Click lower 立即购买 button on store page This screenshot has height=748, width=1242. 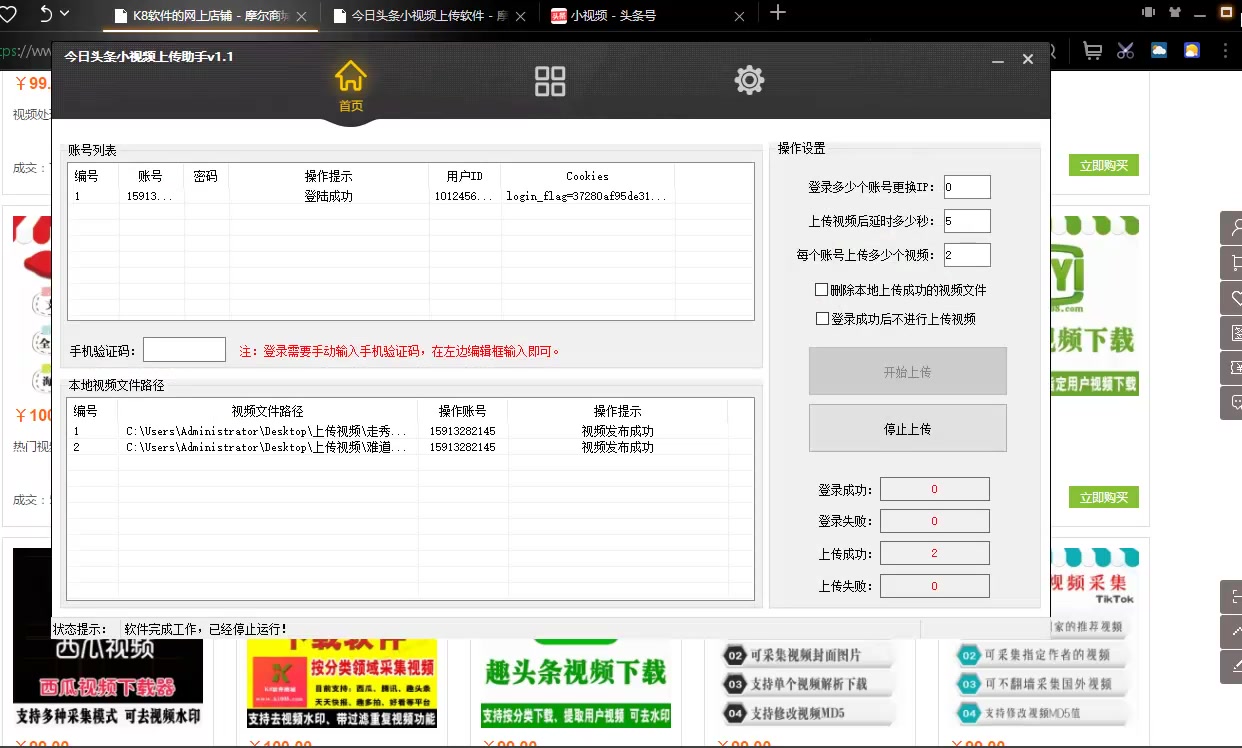pyautogui.click(x=1103, y=497)
